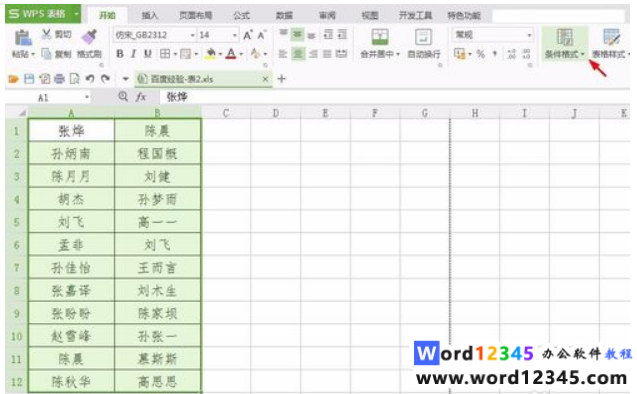Apply the red font color A

[231, 54]
